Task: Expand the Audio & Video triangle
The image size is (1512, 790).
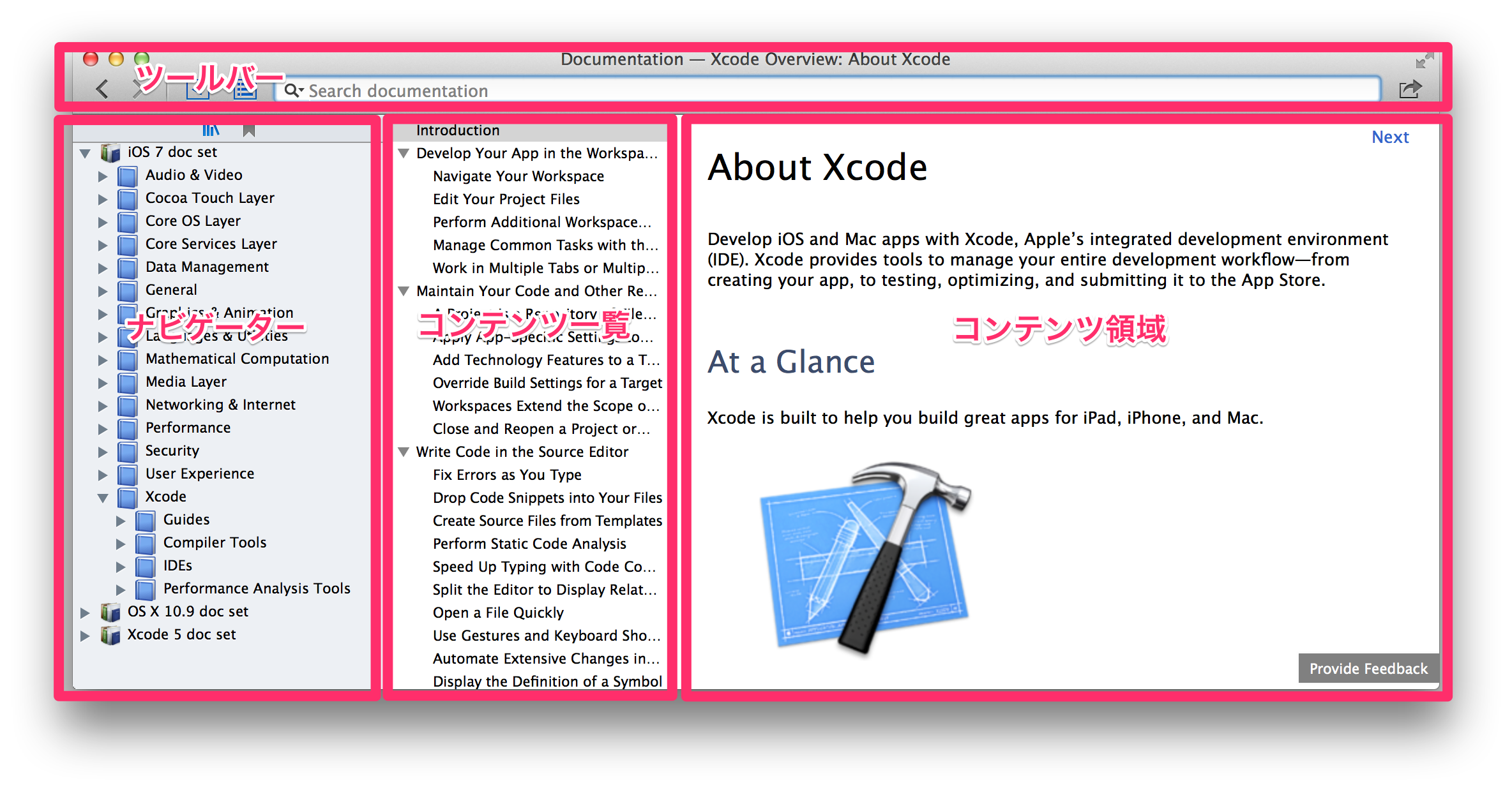Action: coord(103,176)
